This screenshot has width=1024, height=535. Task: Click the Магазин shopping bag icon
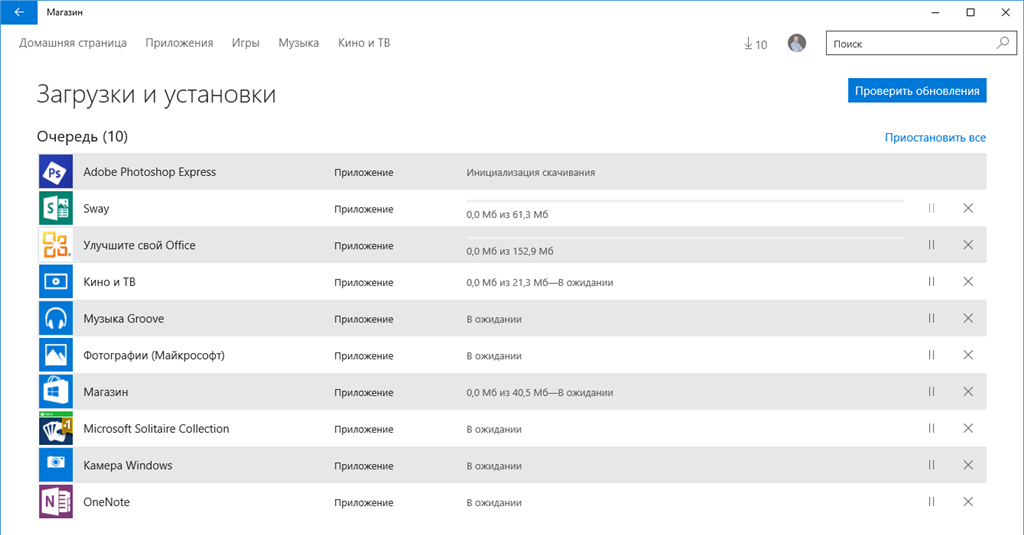[x=56, y=391]
